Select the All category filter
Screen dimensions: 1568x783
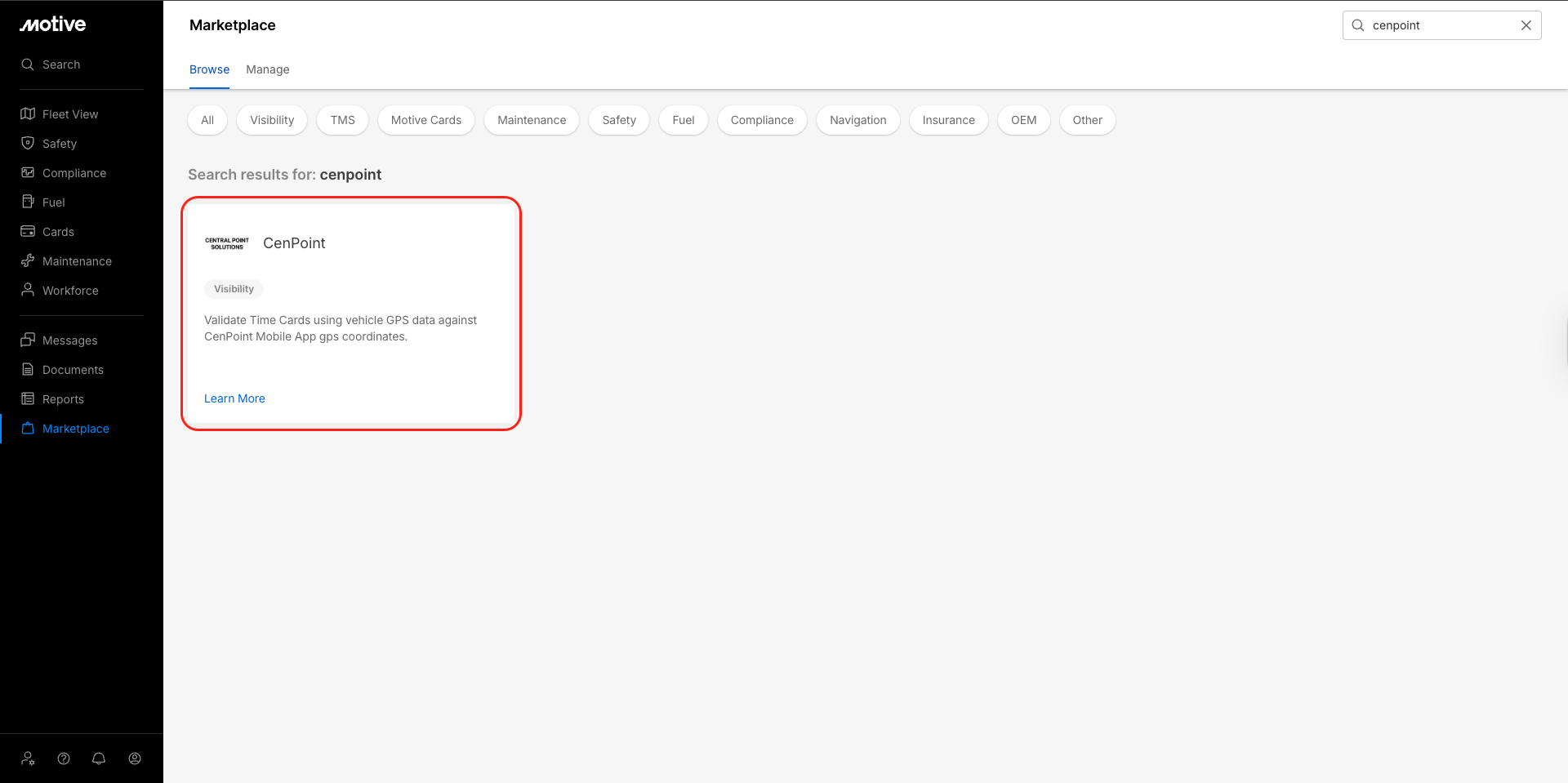[207, 120]
